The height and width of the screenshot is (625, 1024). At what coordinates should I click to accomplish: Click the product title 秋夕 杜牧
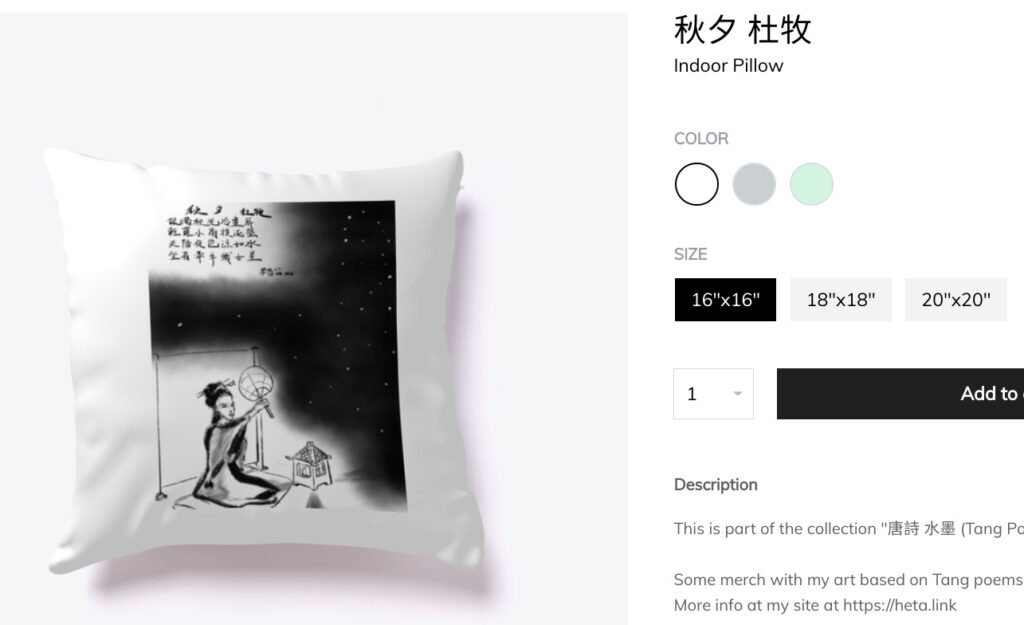click(x=742, y=30)
